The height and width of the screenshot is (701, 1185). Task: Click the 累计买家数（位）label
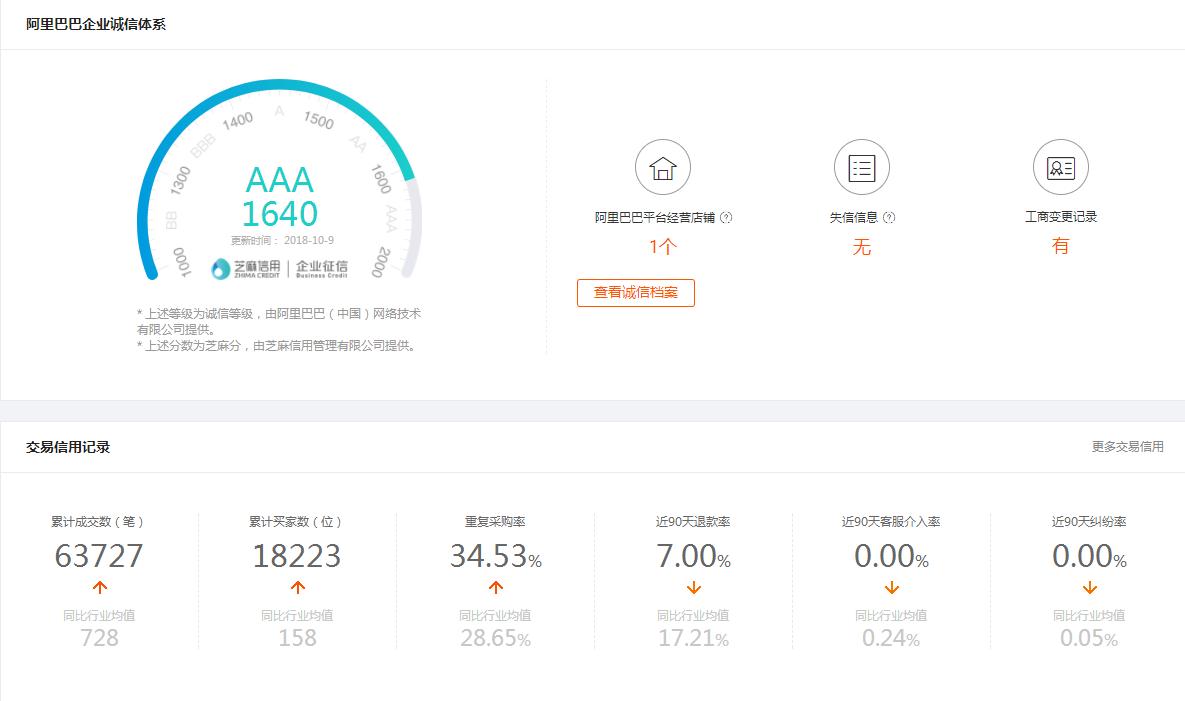click(x=295, y=521)
